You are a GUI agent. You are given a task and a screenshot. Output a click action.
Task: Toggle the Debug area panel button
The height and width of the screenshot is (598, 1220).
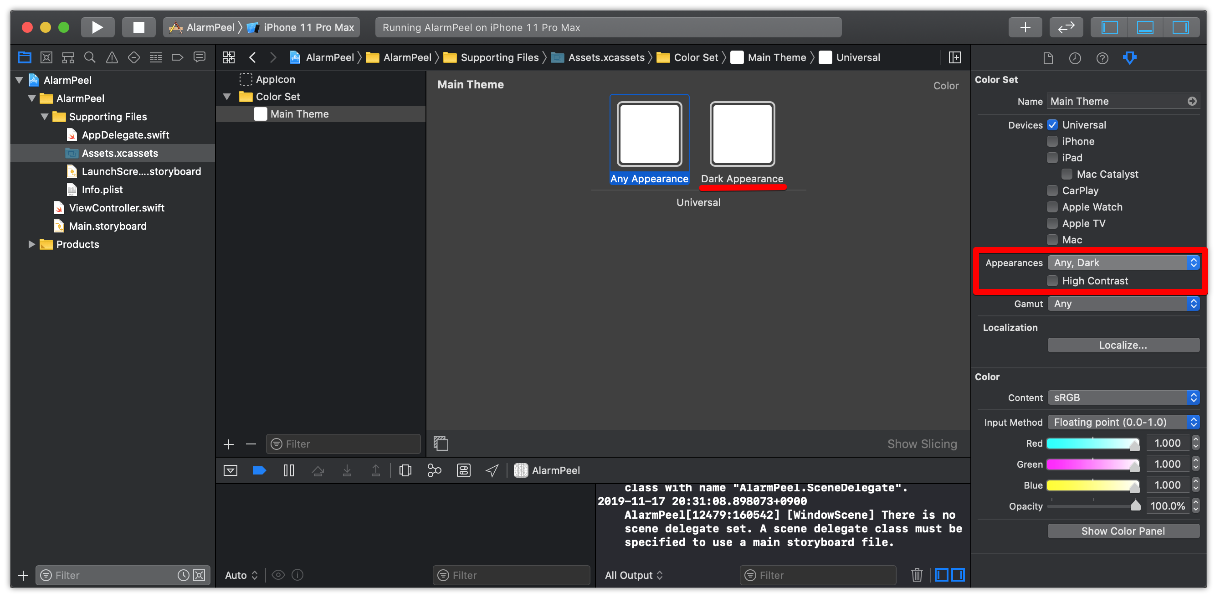click(x=1146, y=27)
